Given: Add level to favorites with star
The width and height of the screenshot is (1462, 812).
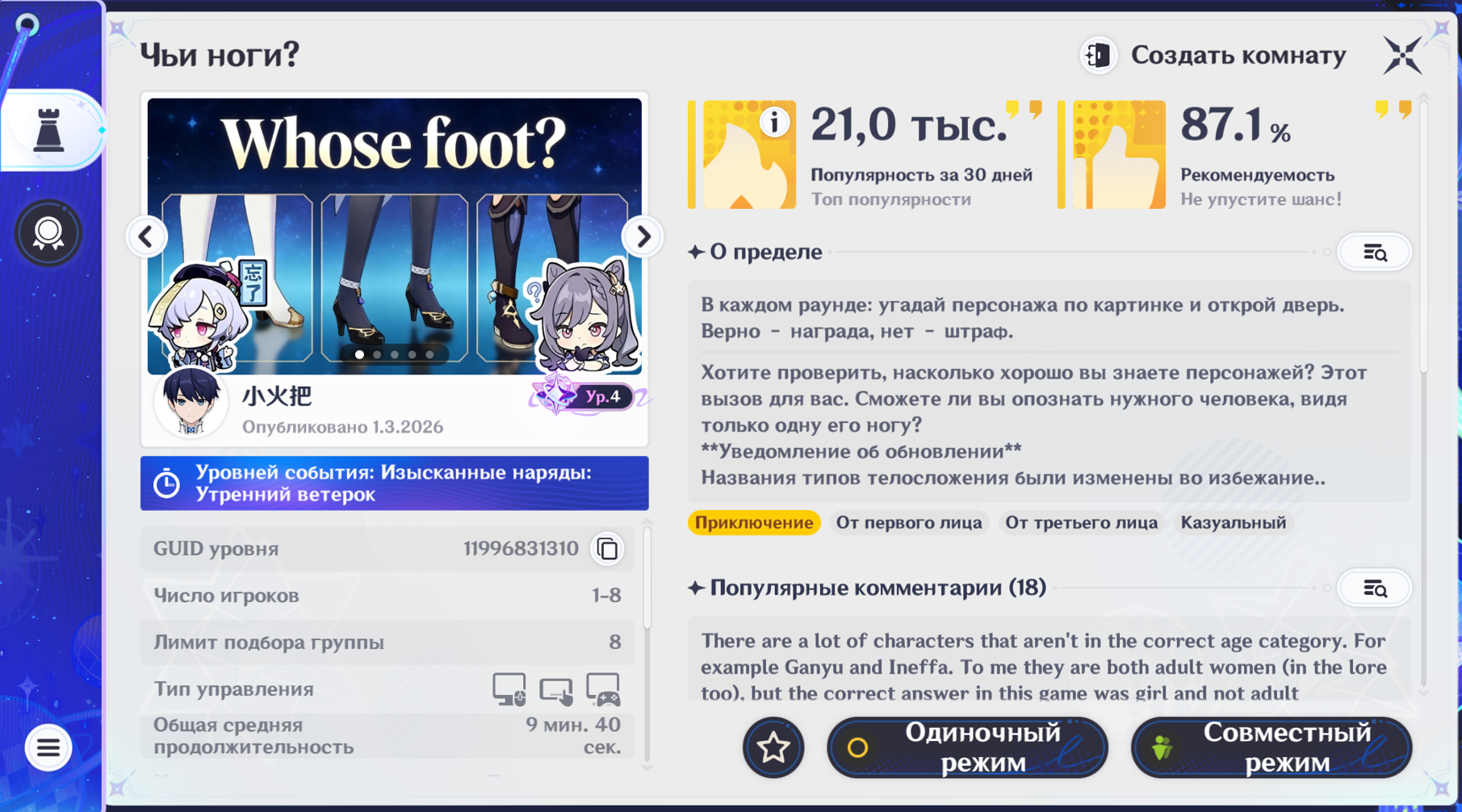Looking at the screenshot, I should click(773, 748).
